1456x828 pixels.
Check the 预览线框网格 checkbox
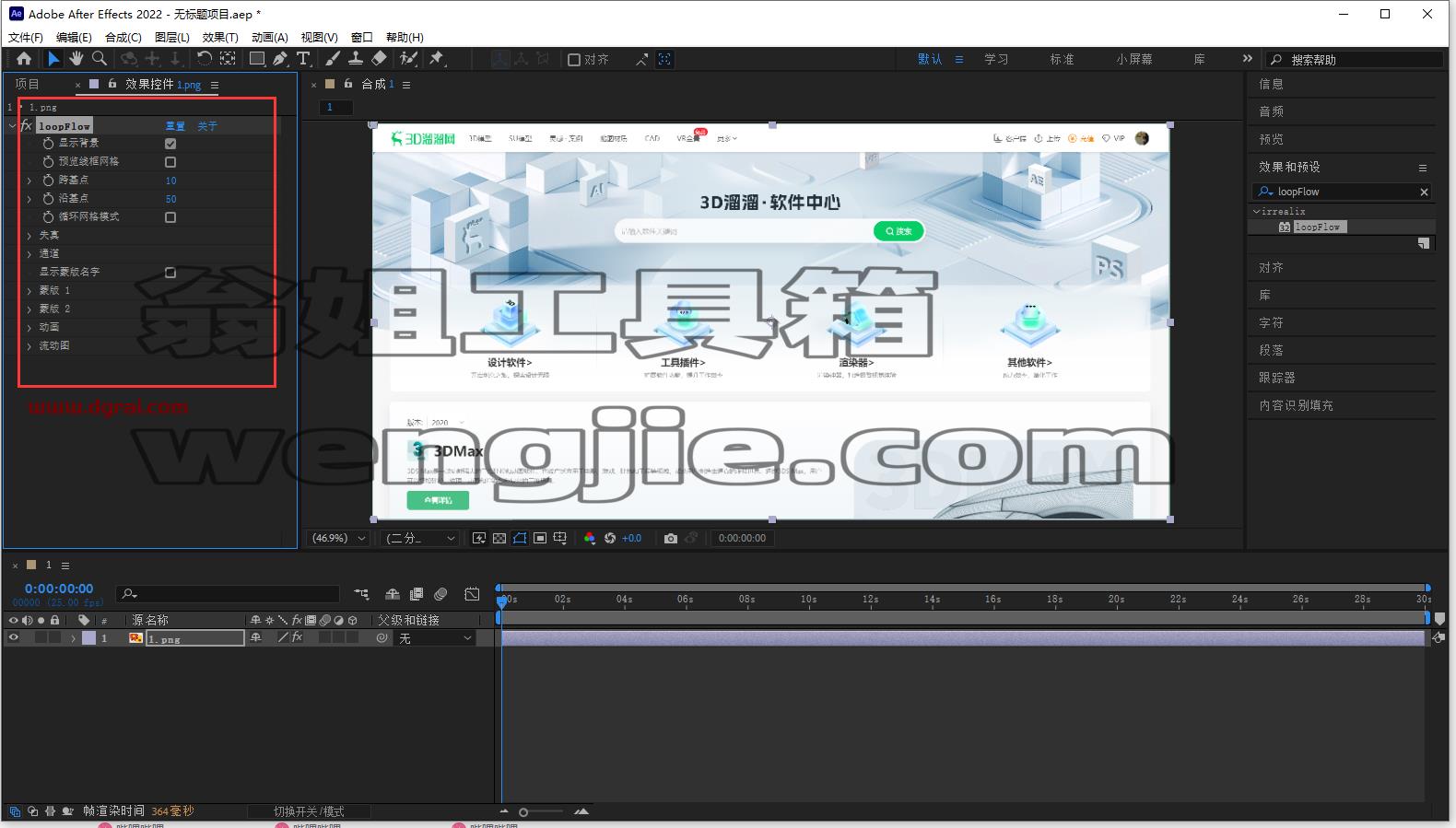[170, 162]
